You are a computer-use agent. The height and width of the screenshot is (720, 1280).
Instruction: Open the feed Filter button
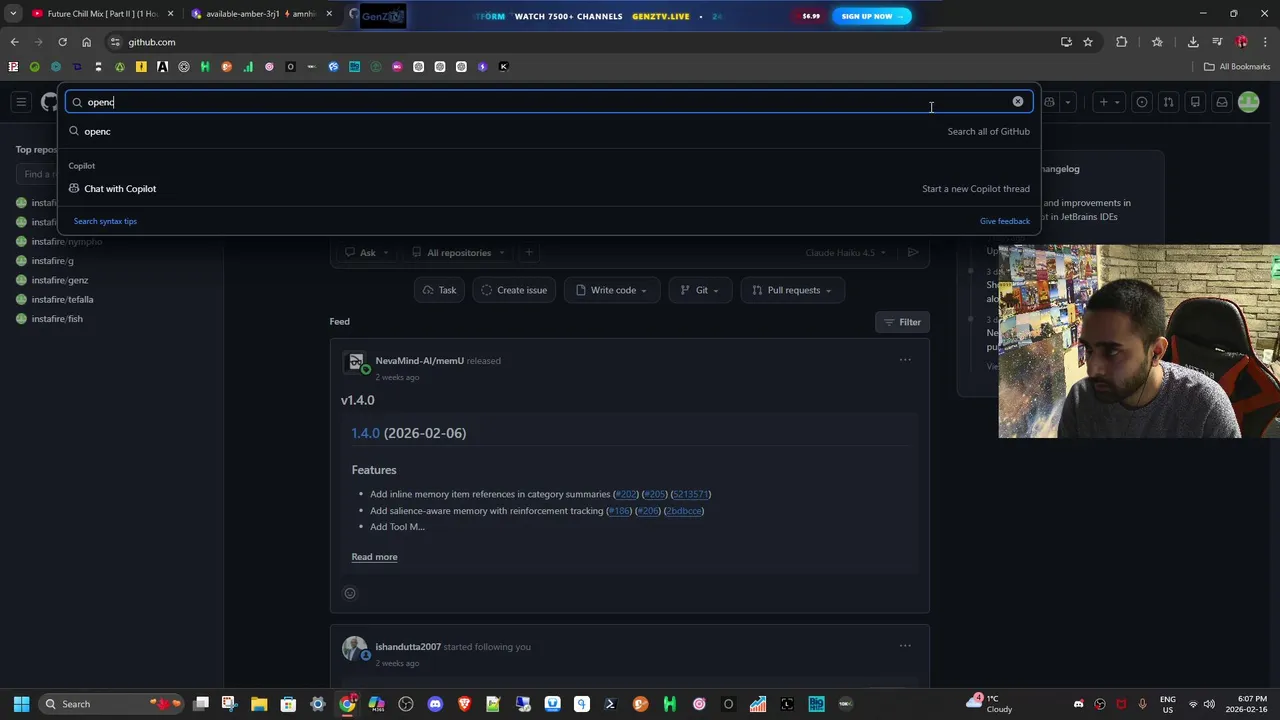[902, 322]
